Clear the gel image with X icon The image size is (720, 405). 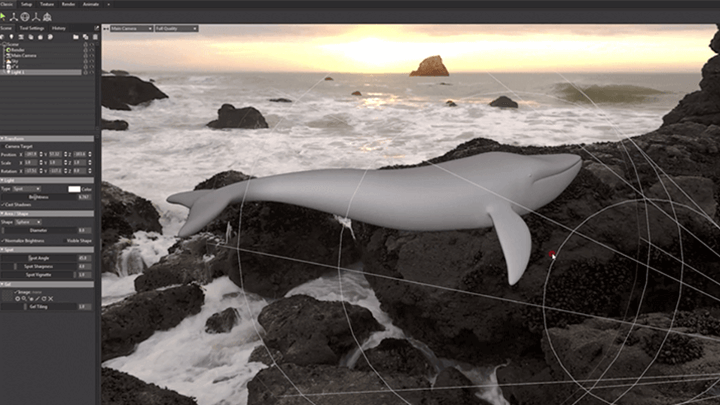[x=51, y=298]
